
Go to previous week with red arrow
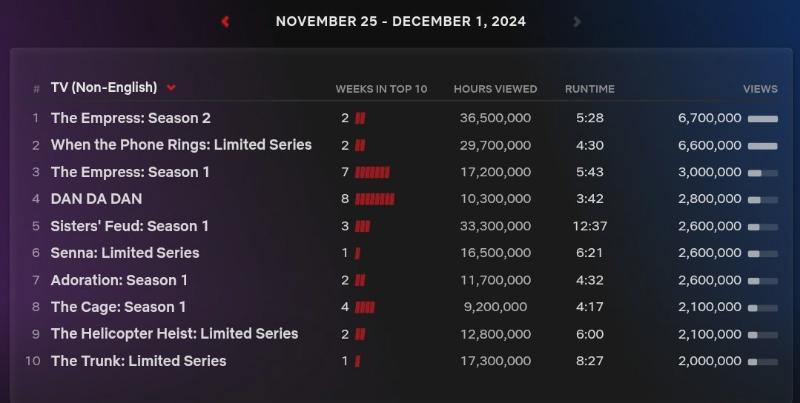coord(225,21)
